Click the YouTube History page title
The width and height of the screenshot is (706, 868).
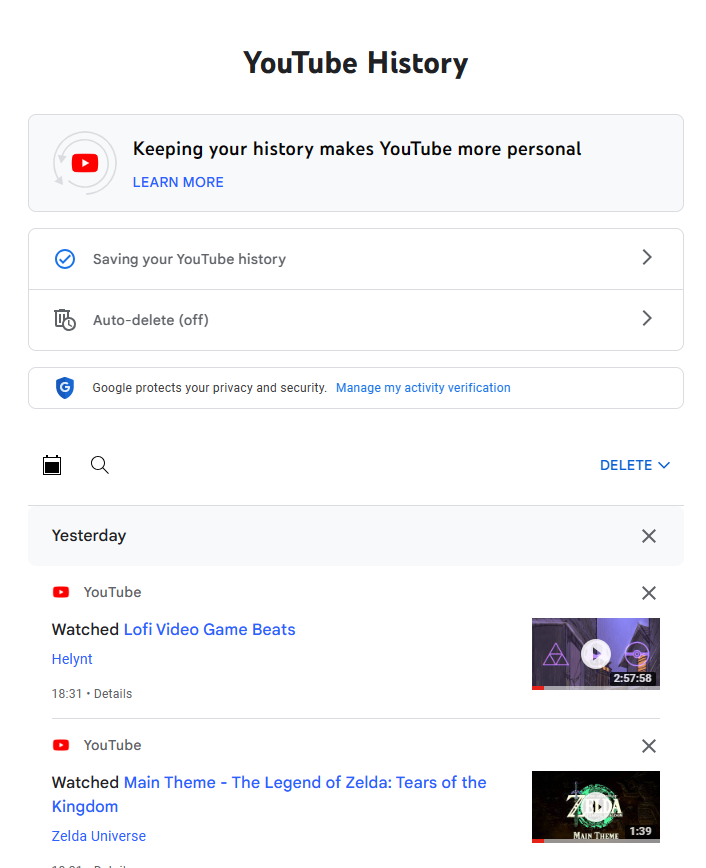355,63
